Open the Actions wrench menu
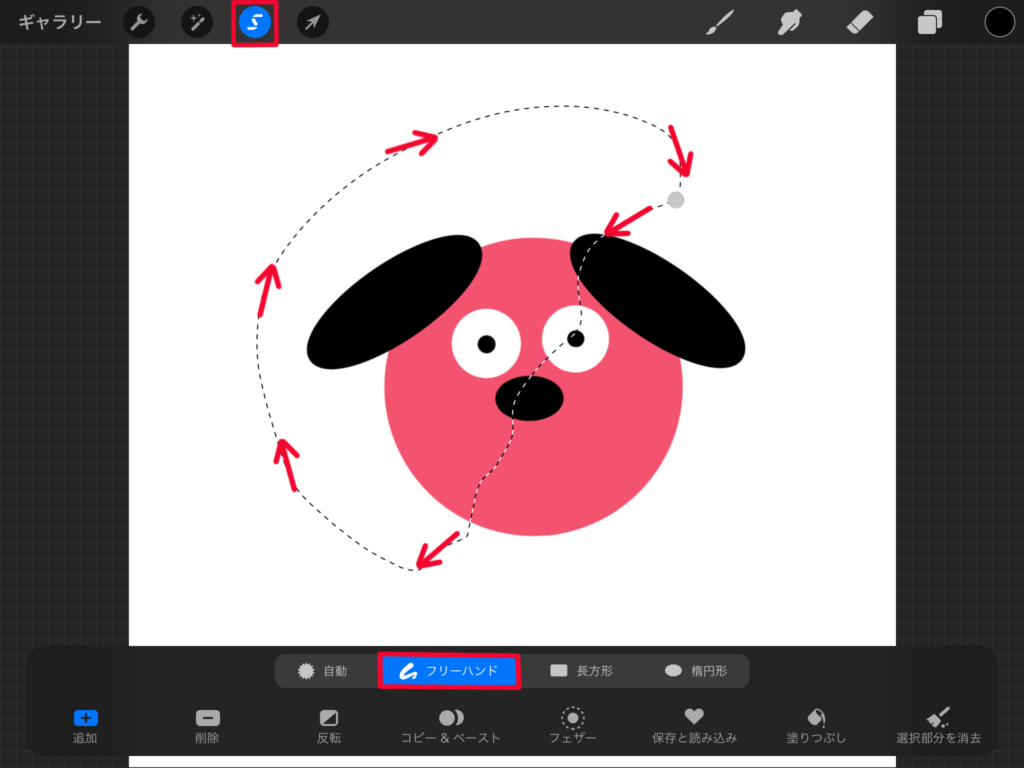The height and width of the screenshot is (768, 1024). pyautogui.click(x=139, y=22)
